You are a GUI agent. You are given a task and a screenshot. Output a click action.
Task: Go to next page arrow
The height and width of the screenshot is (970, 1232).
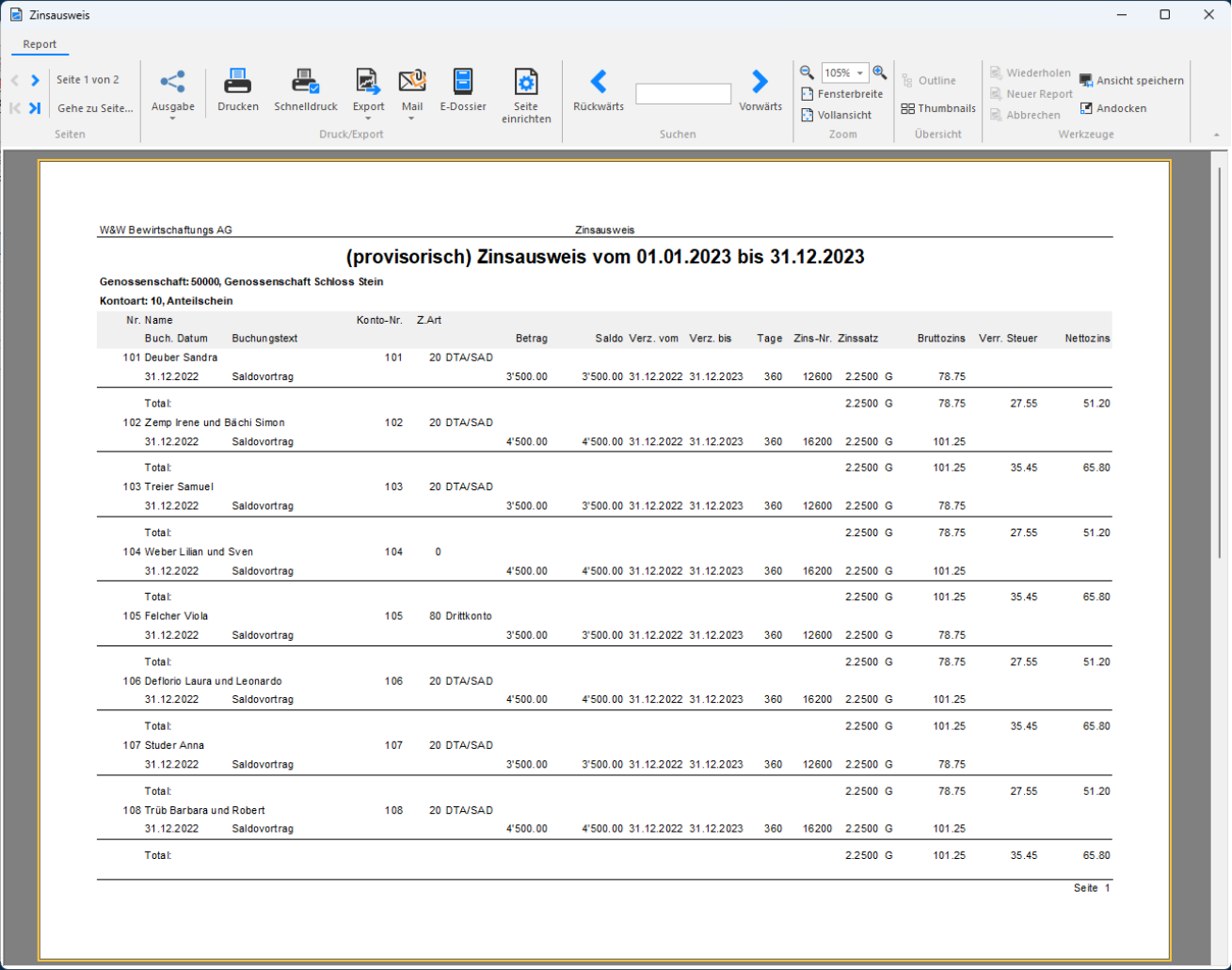(35, 80)
